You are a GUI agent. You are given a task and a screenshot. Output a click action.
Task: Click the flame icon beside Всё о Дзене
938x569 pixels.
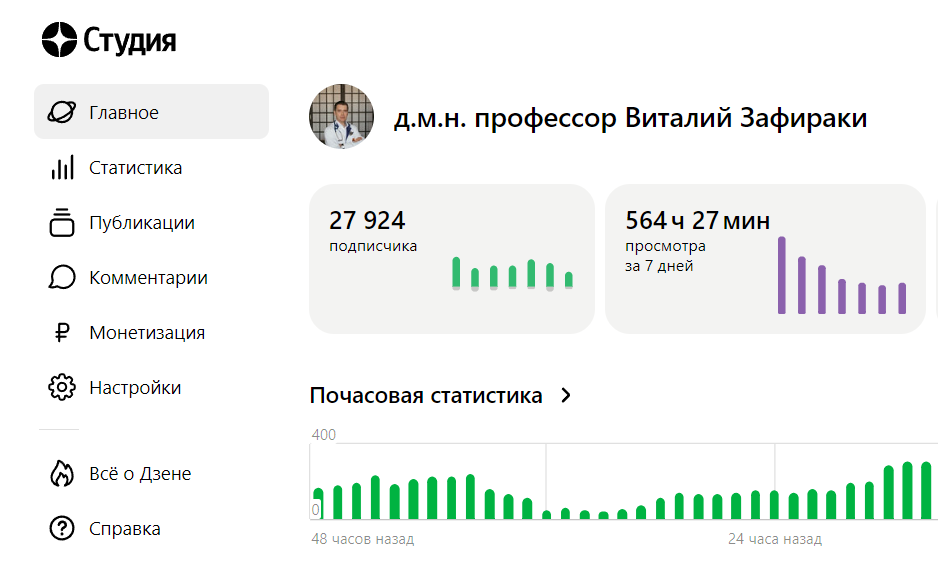point(62,473)
